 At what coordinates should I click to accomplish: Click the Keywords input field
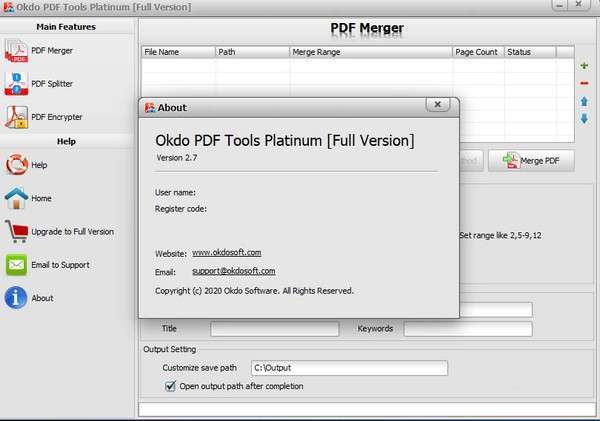[x=468, y=329]
